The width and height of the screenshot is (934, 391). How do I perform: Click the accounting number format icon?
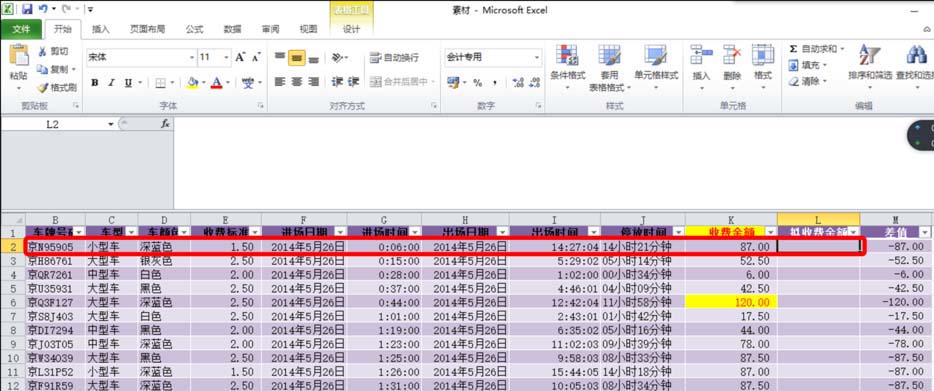[453, 82]
